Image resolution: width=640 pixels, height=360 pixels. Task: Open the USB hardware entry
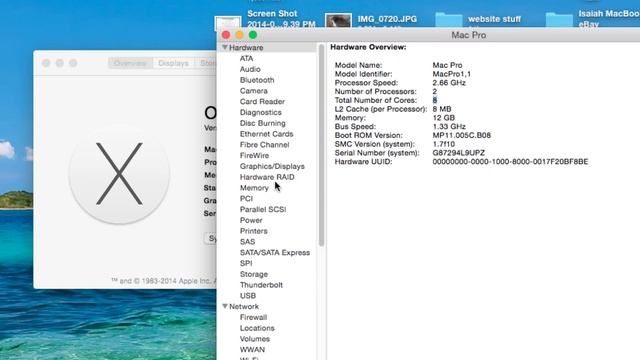(x=248, y=296)
